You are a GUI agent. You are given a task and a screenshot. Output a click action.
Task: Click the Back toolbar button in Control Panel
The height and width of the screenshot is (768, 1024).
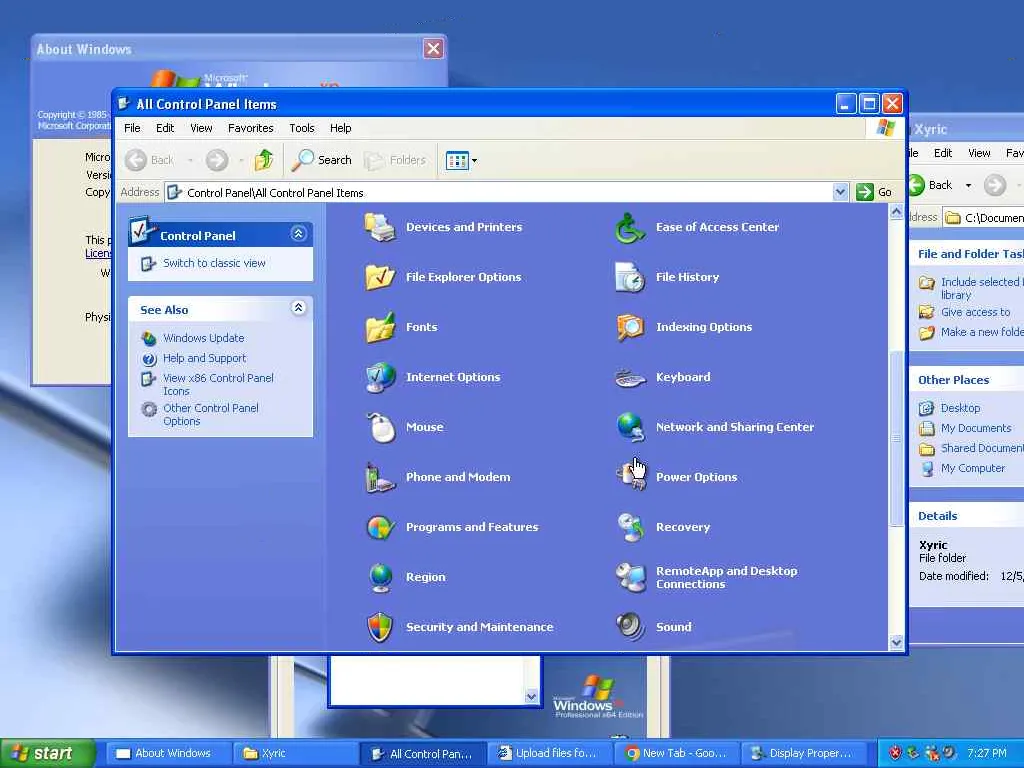[150, 160]
